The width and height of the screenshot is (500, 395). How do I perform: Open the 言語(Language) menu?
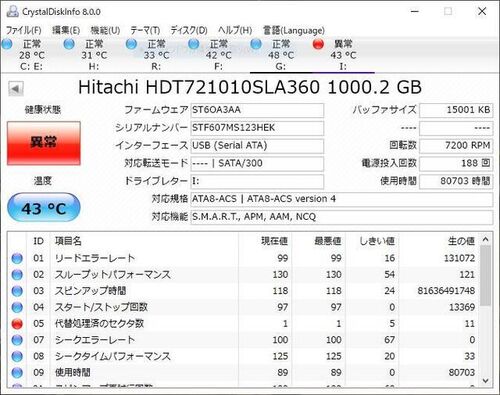[294, 31]
